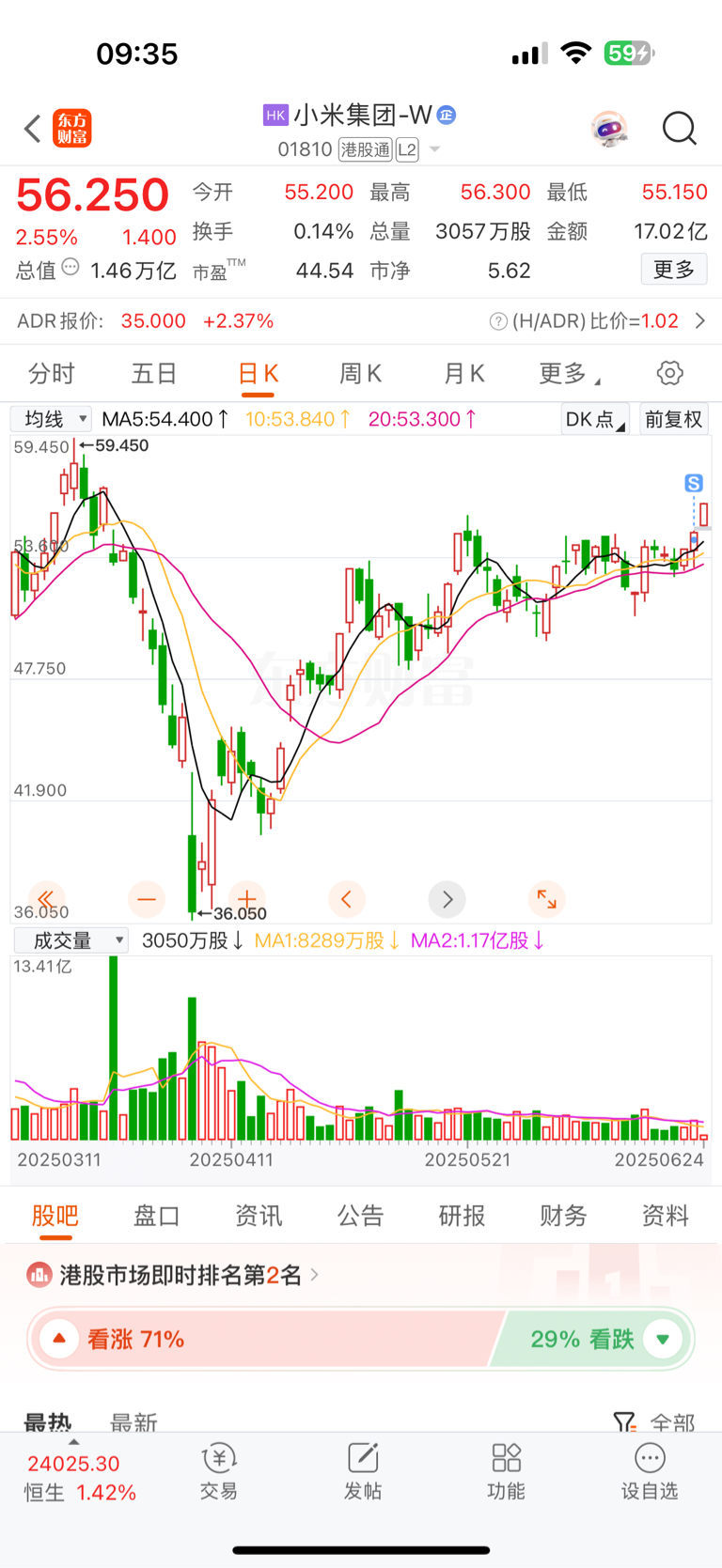Tap 设自选 add-to-watchlist icon

[x=650, y=1458]
